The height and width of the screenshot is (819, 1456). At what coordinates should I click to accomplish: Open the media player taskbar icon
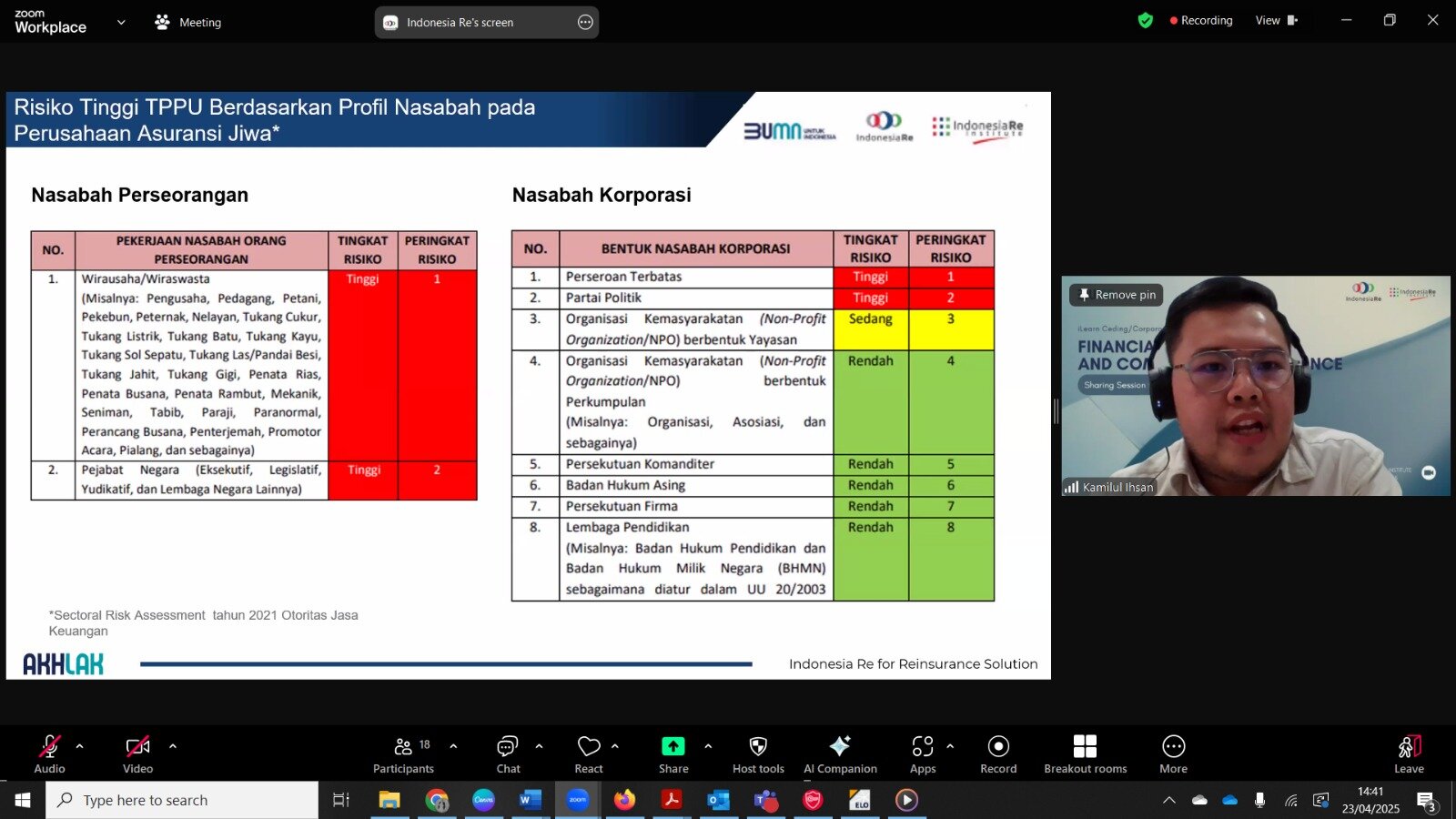click(x=906, y=800)
